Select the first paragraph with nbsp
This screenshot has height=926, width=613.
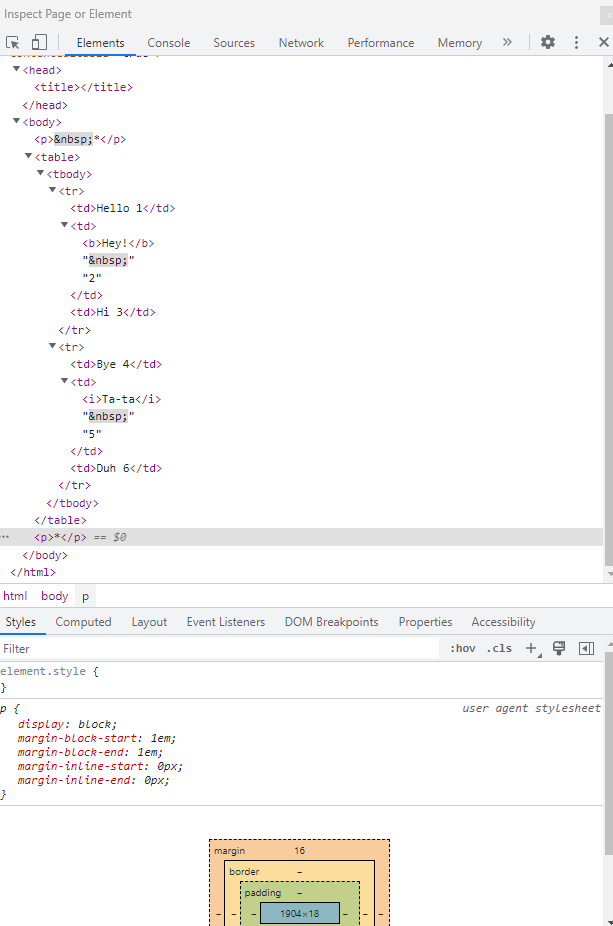(80, 139)
